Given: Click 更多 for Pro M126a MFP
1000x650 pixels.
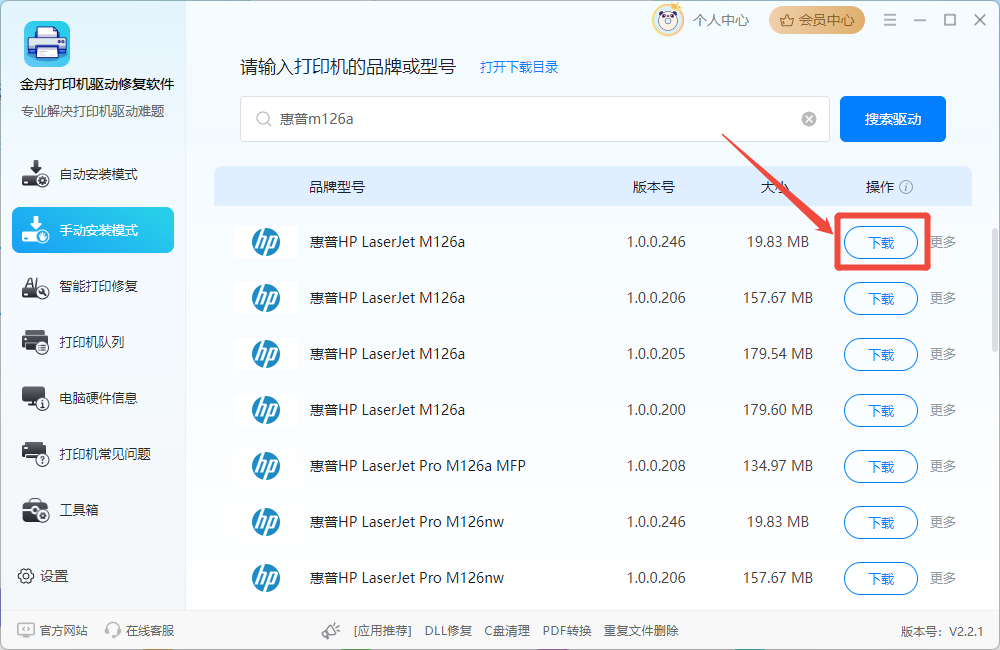Looking at the screenshot, I should 943,466.
